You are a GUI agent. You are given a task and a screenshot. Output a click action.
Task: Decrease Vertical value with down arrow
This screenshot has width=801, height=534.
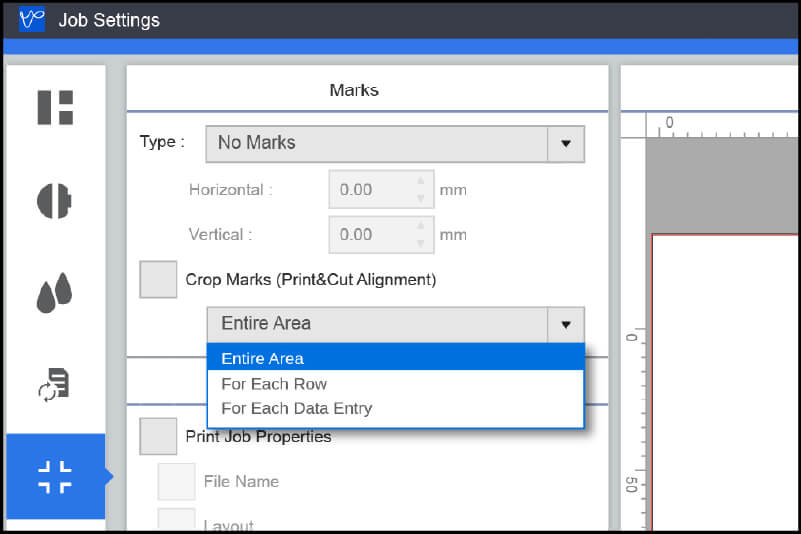tap(421, 242)
